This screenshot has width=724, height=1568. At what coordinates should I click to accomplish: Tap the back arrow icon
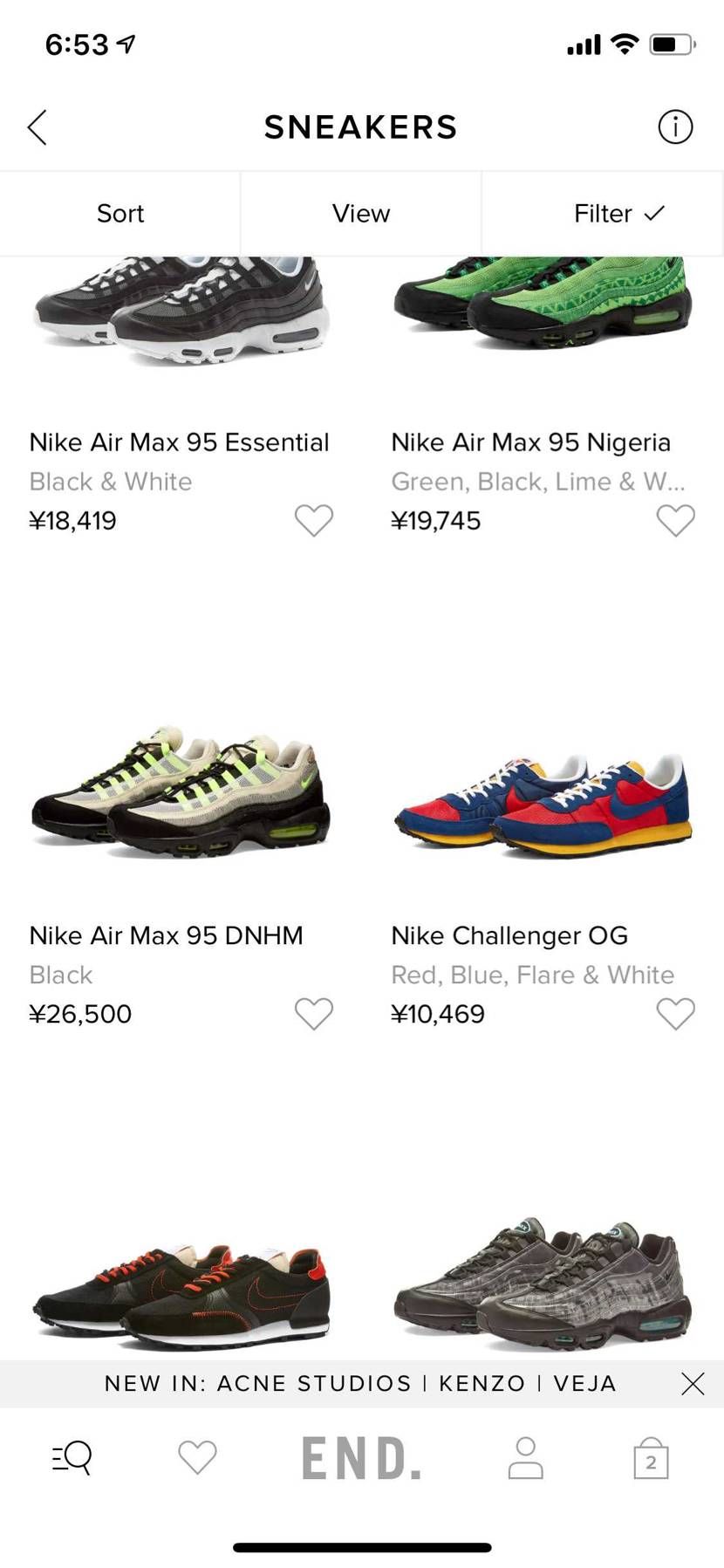pyautogui.click(x=37, y=127)
